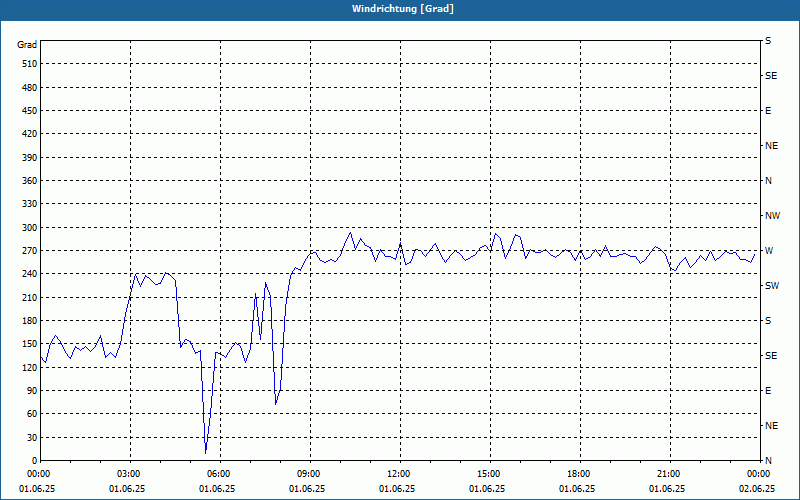
Task: Select the 21:00 time axis label
Action: 670,474
